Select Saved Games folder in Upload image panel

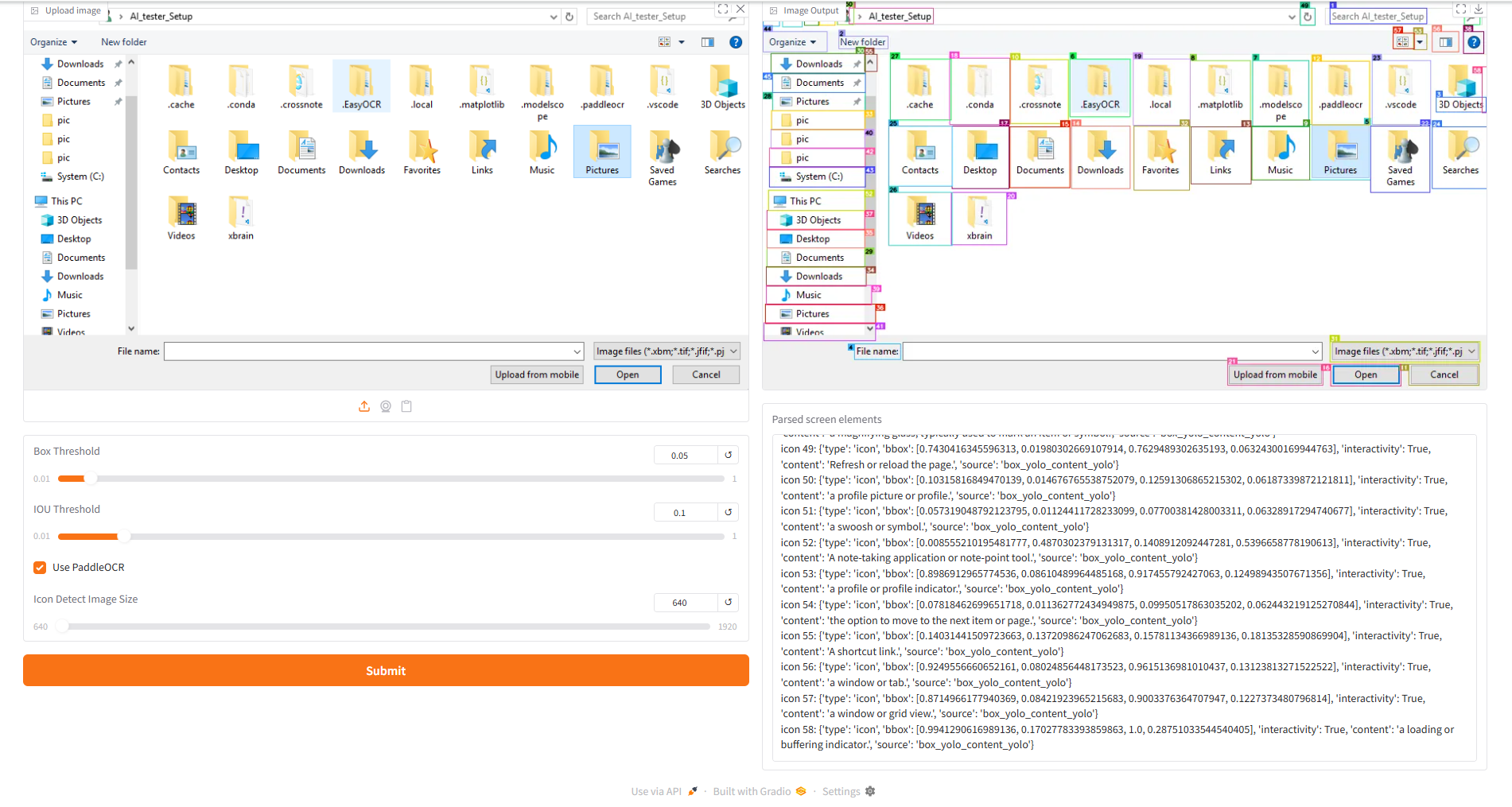point(663,157)
